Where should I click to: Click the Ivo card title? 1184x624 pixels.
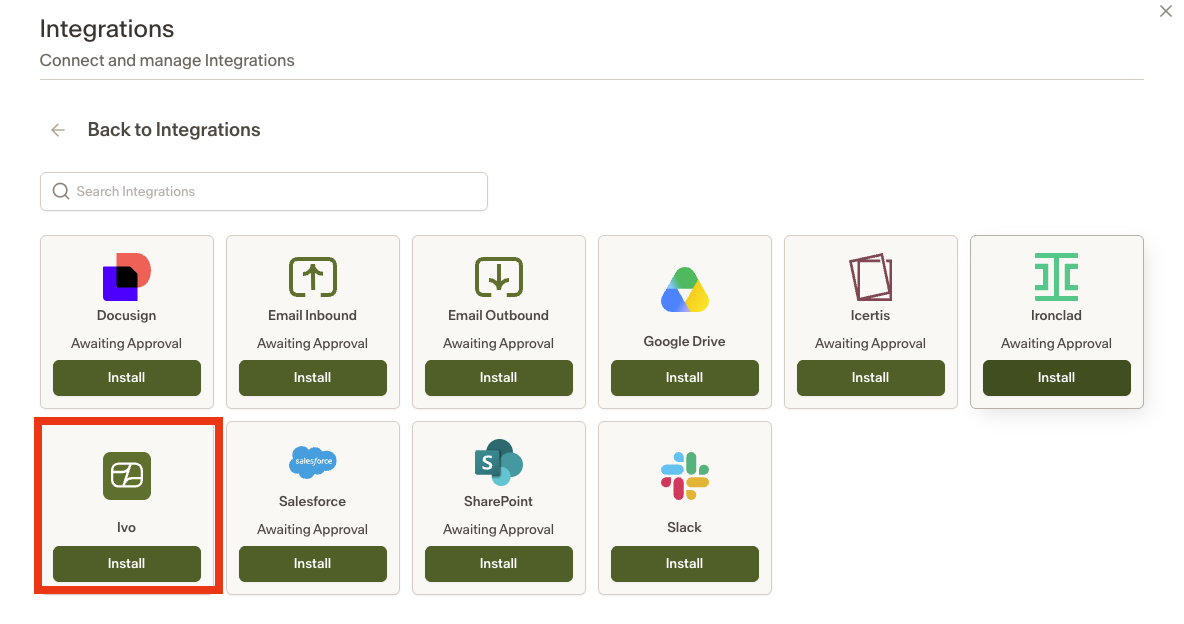(x=127, y=527)
